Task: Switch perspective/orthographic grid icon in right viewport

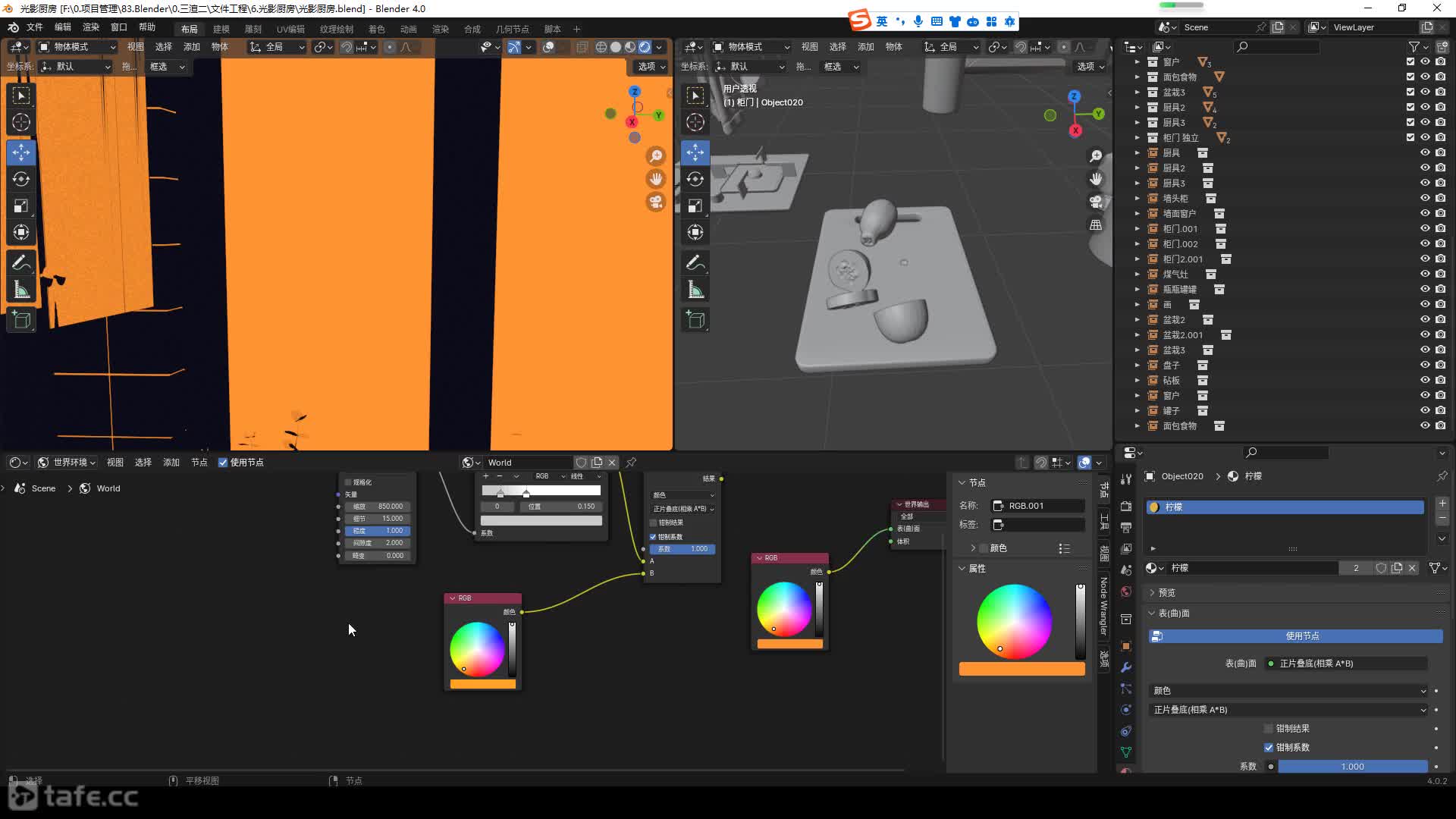Action: point(1096,224)
